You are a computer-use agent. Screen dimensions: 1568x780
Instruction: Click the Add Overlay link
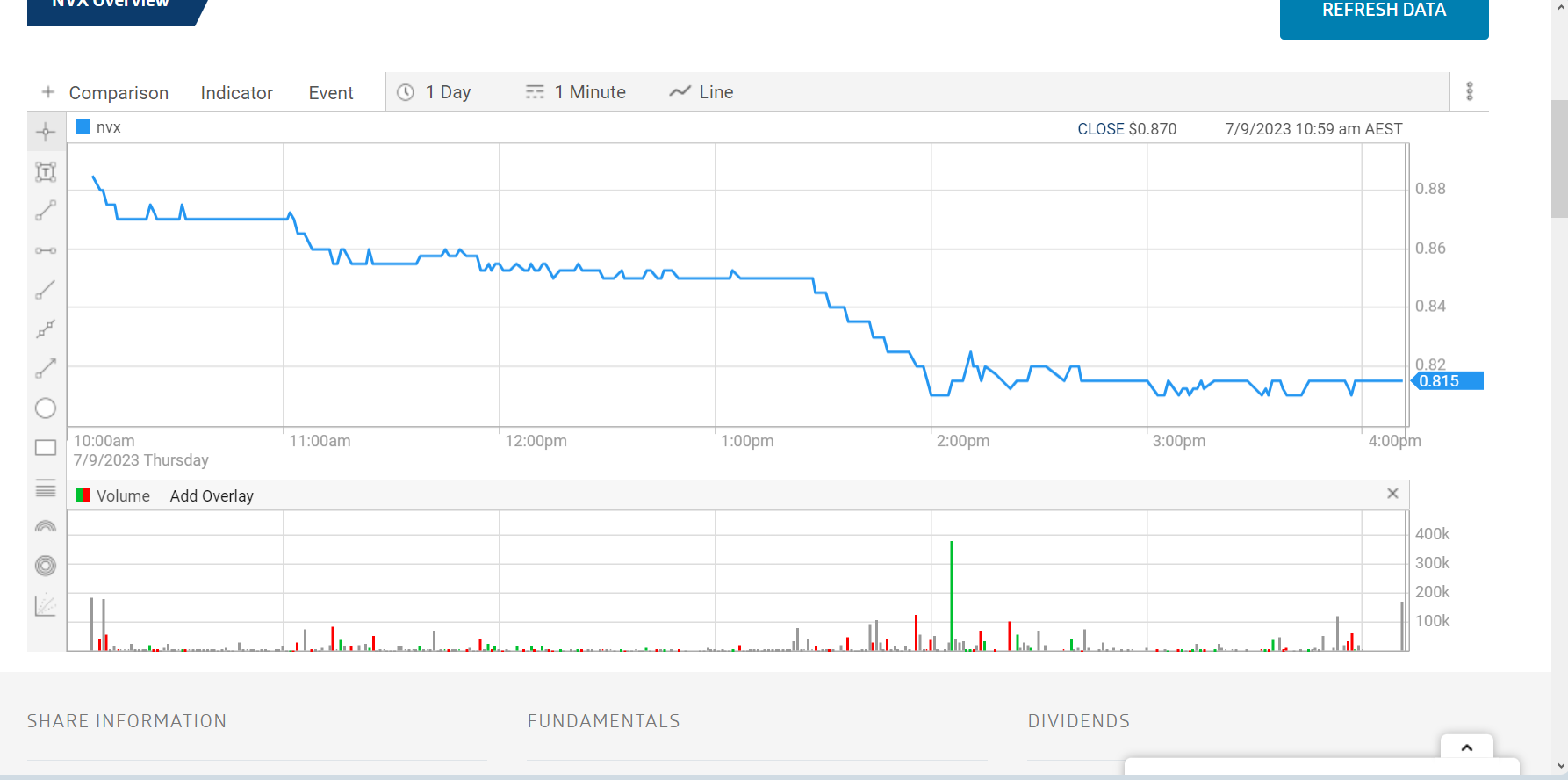tap(212, 496)
